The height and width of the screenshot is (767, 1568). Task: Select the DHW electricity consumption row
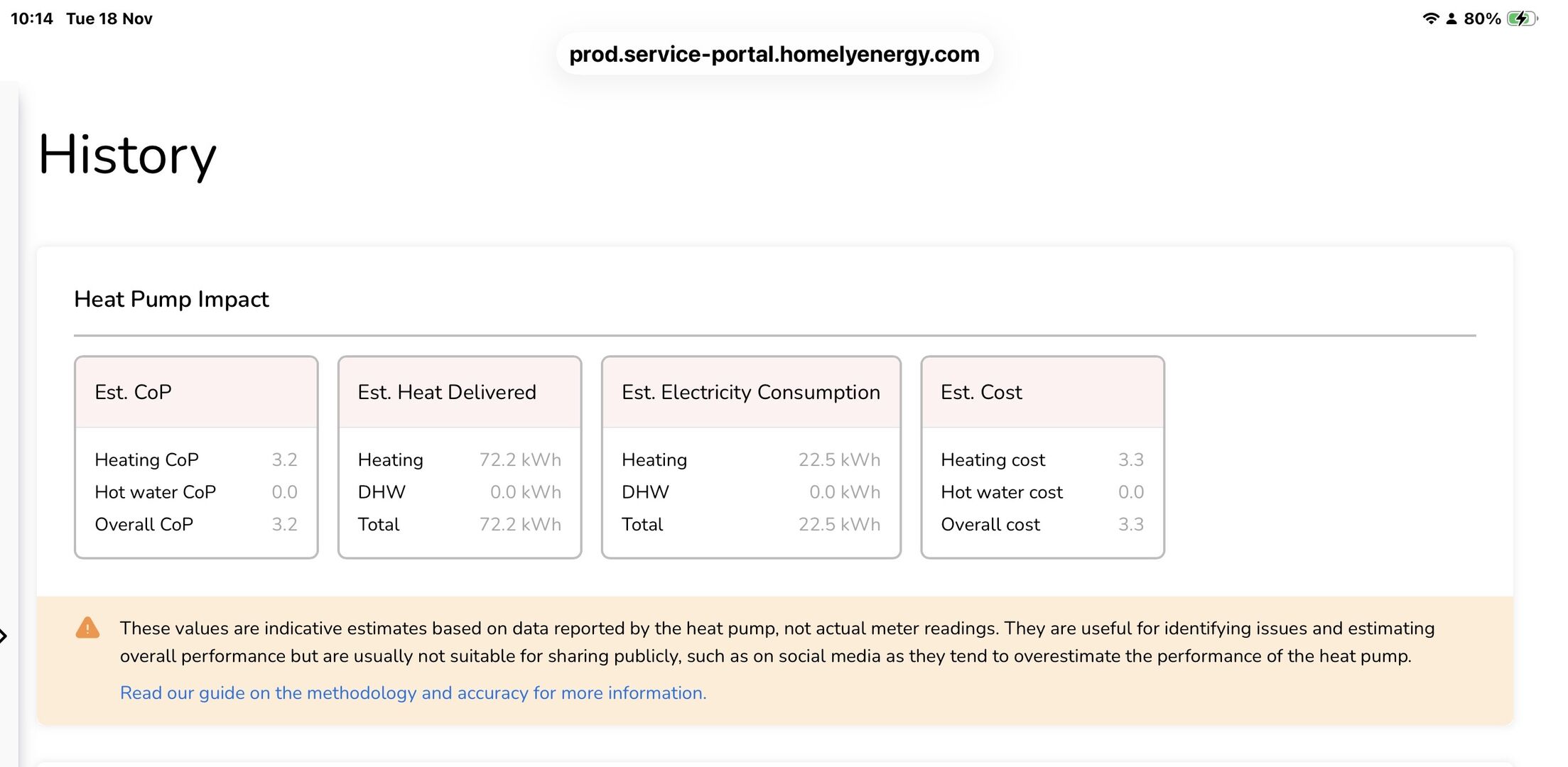pos(750,491)
